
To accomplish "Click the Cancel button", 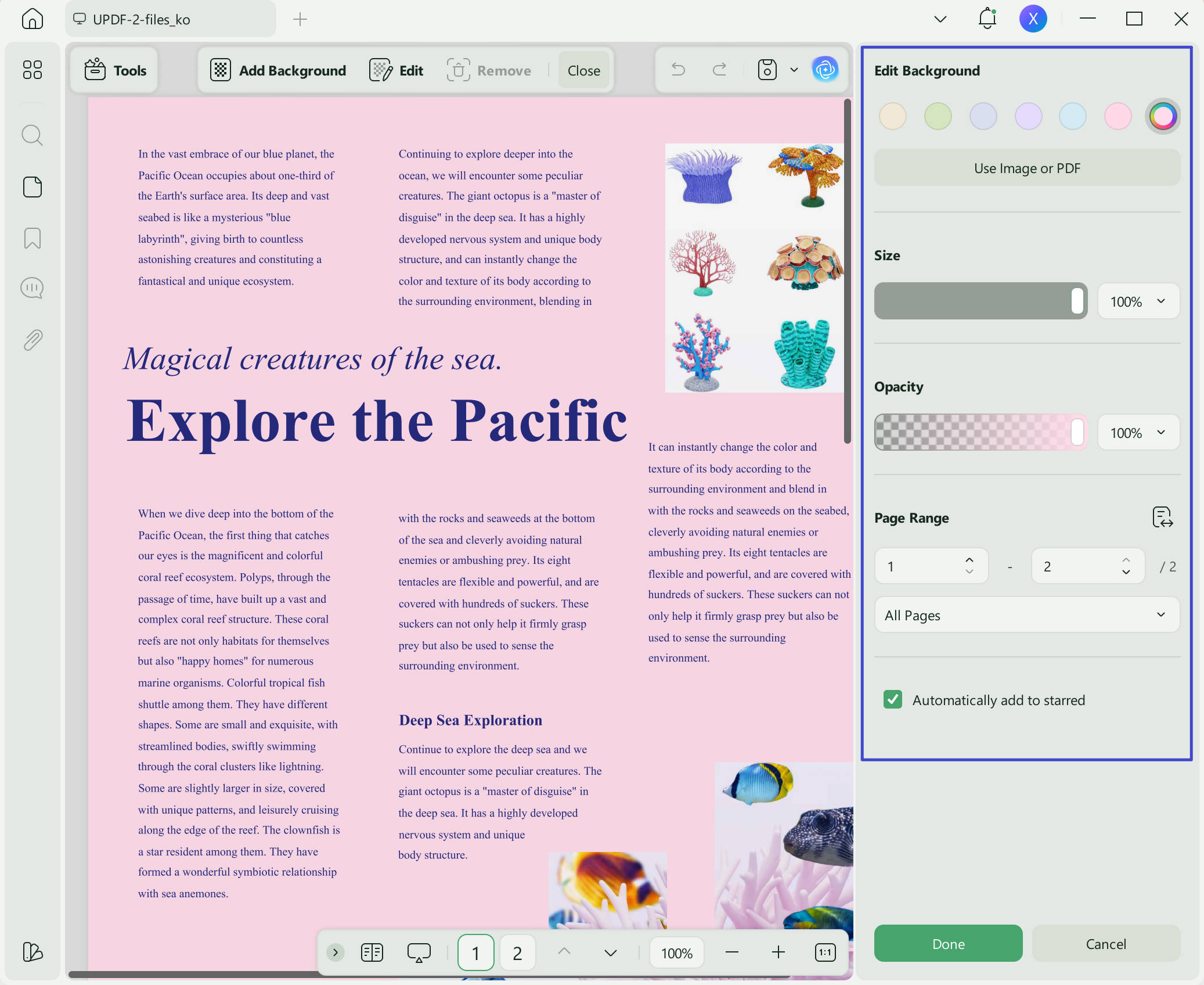I will 1106,944.
